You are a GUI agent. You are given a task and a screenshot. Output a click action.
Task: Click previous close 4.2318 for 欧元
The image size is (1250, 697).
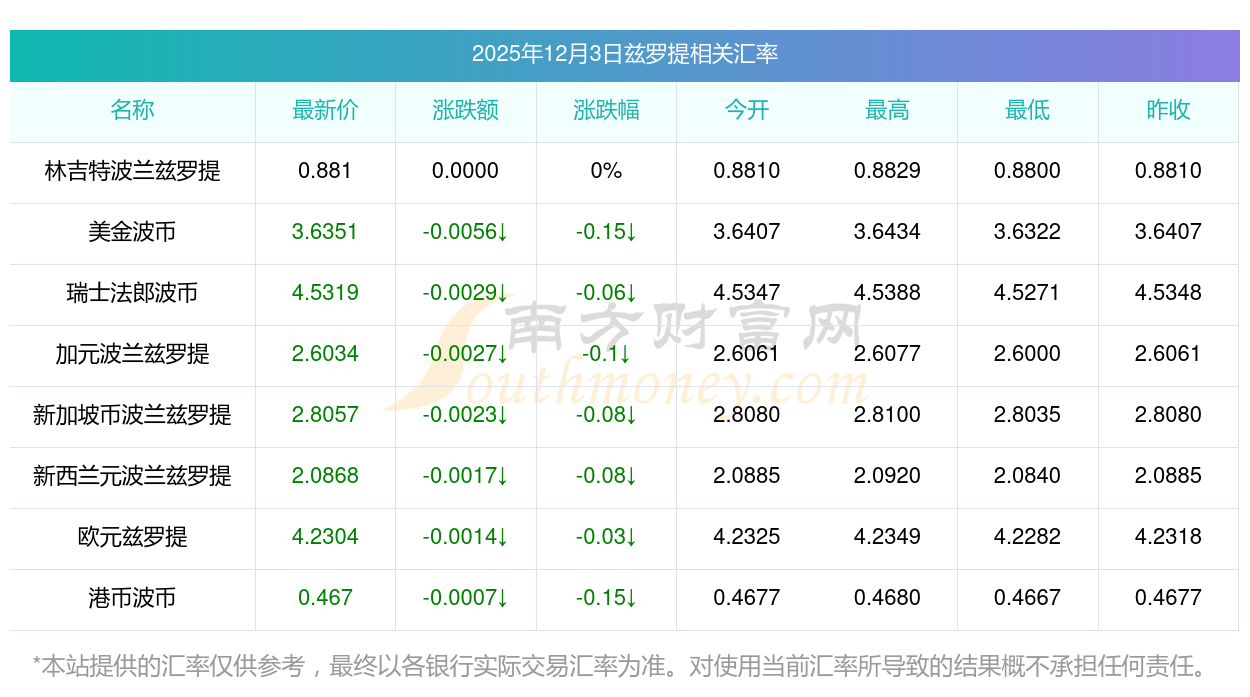pos(1168,537)
